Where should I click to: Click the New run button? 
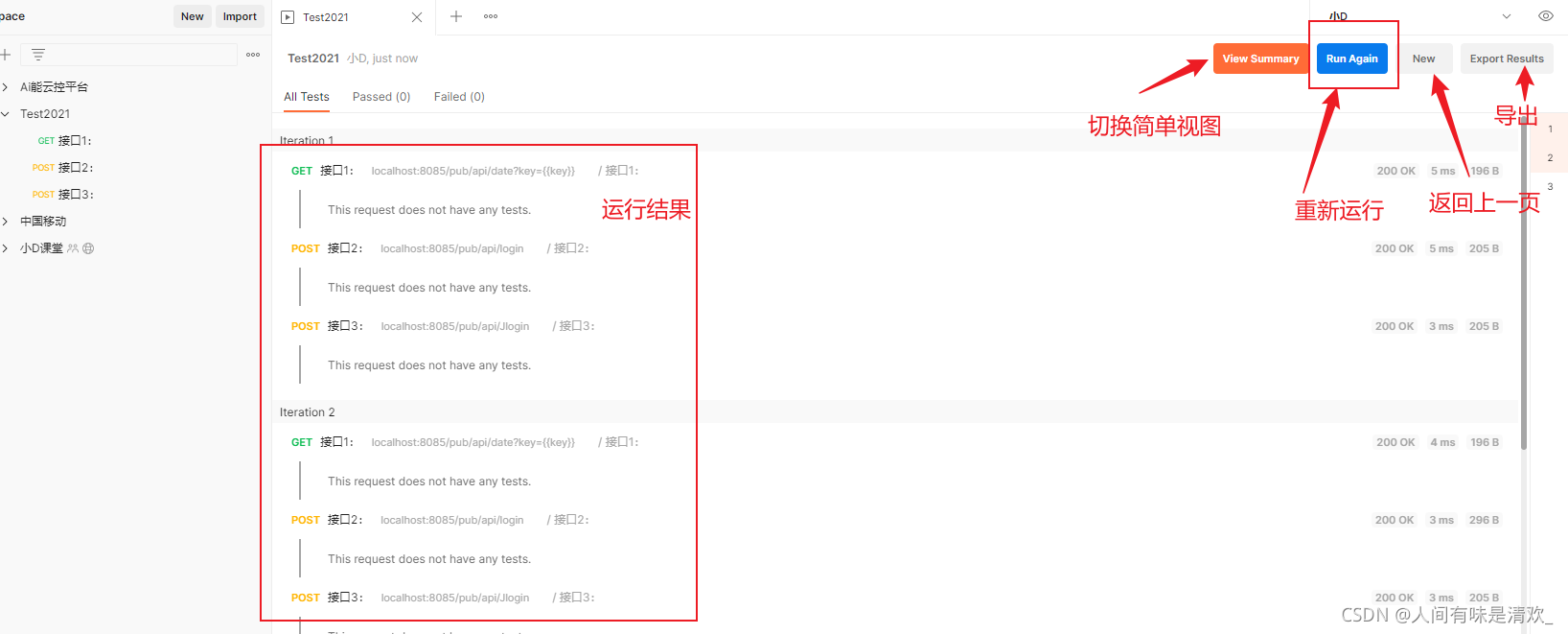pyautogui.click(x=1423, y=59)
